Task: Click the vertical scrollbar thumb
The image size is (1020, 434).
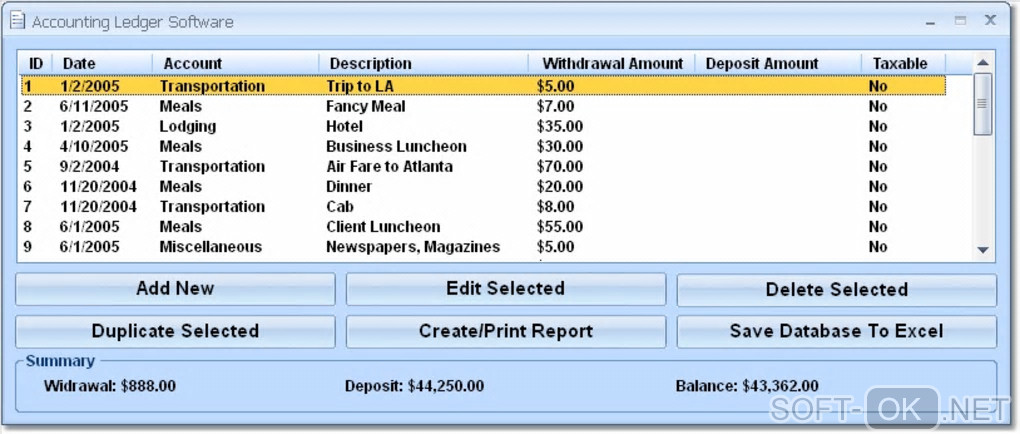Action: pyautogui.click(x=983, y=104)
